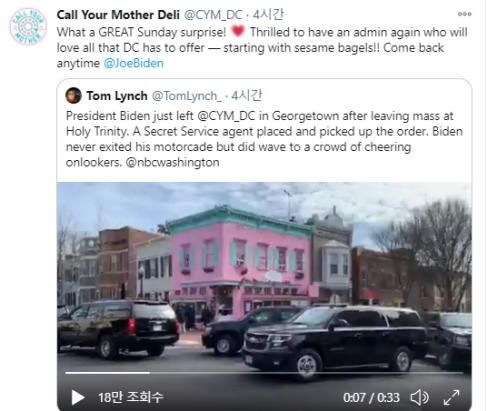Click the 0:07 / 0:33 time display
This screenshot has height=411, width=497.
371,398
